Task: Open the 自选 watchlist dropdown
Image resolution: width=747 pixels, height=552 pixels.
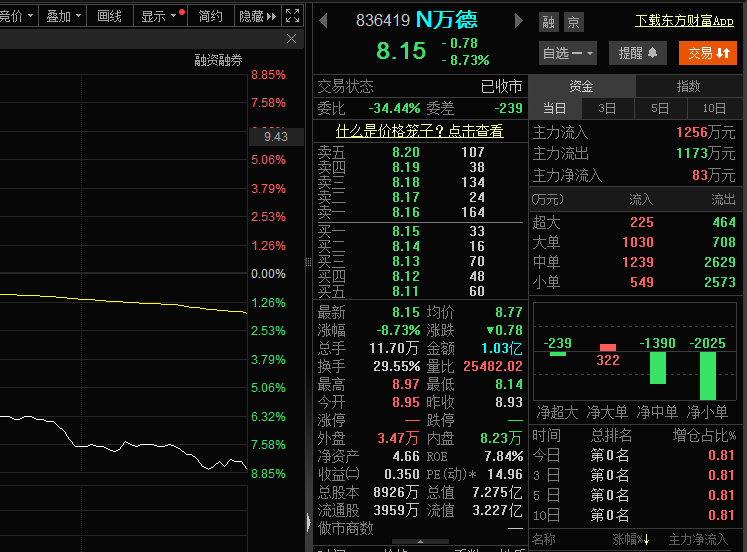Action: (x=568, y=53)
